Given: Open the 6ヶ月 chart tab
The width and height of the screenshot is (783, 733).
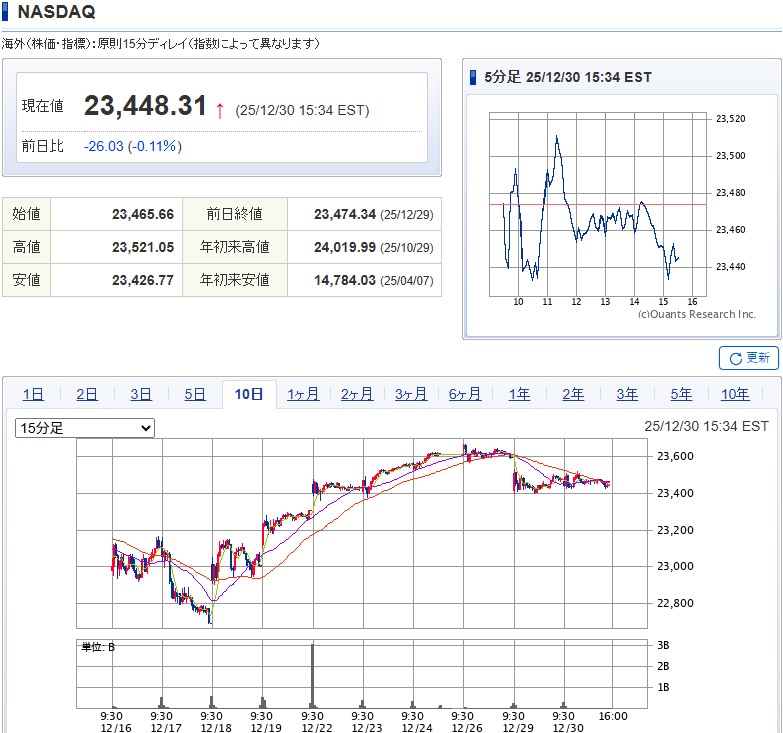Looking at the screenshot, I should point(465,394).
